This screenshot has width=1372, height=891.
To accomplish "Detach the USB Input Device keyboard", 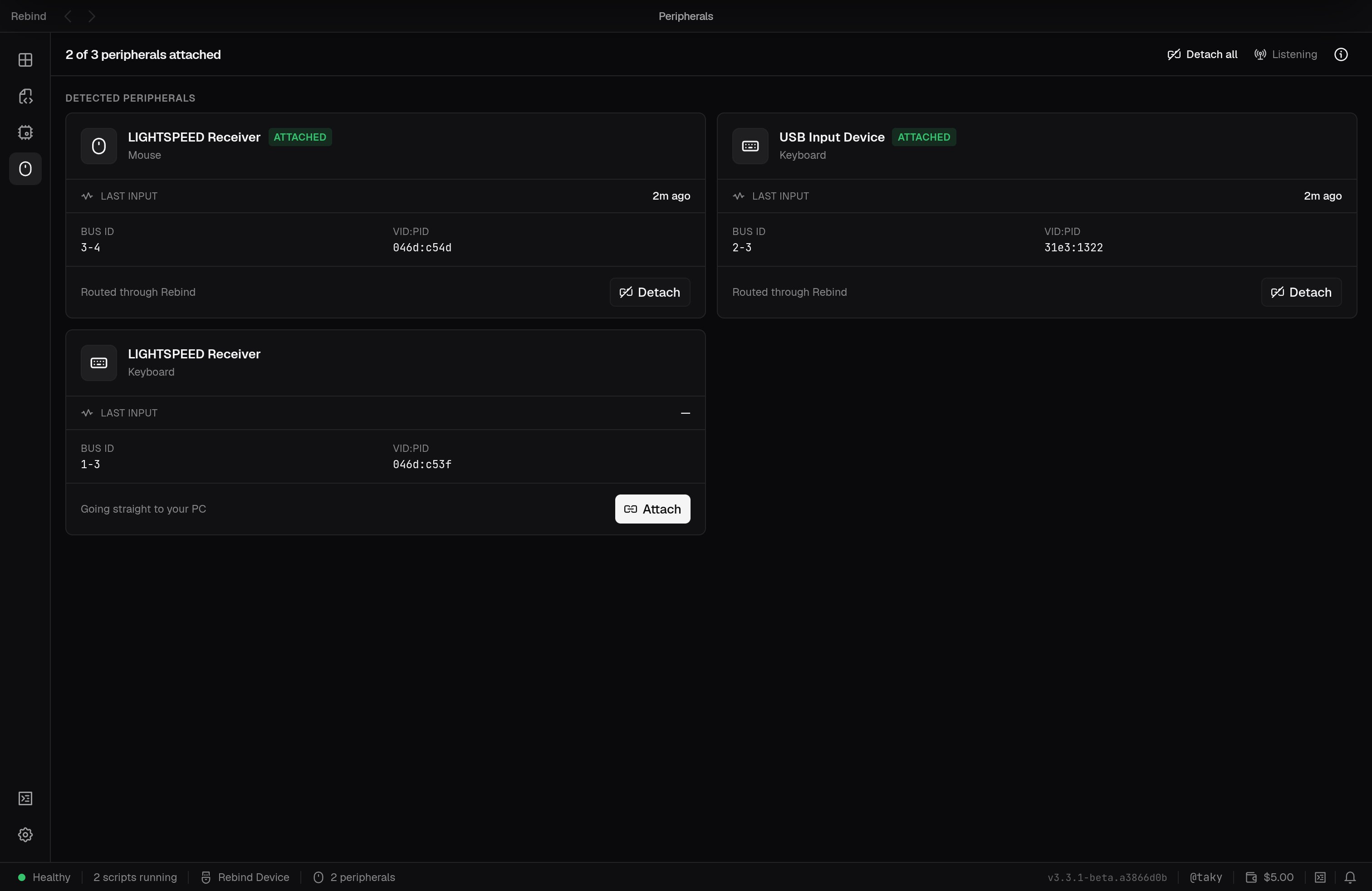I will (1301, 292).
